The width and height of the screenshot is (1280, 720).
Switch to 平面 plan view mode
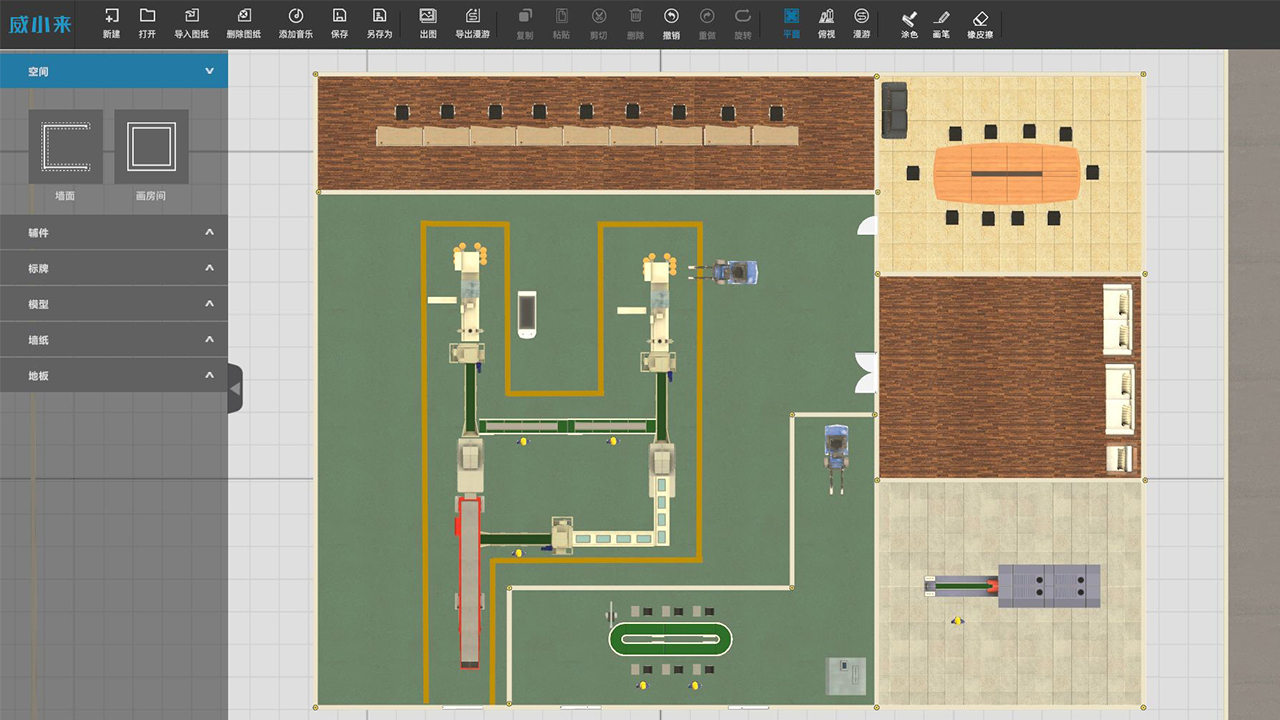[791, 22]
